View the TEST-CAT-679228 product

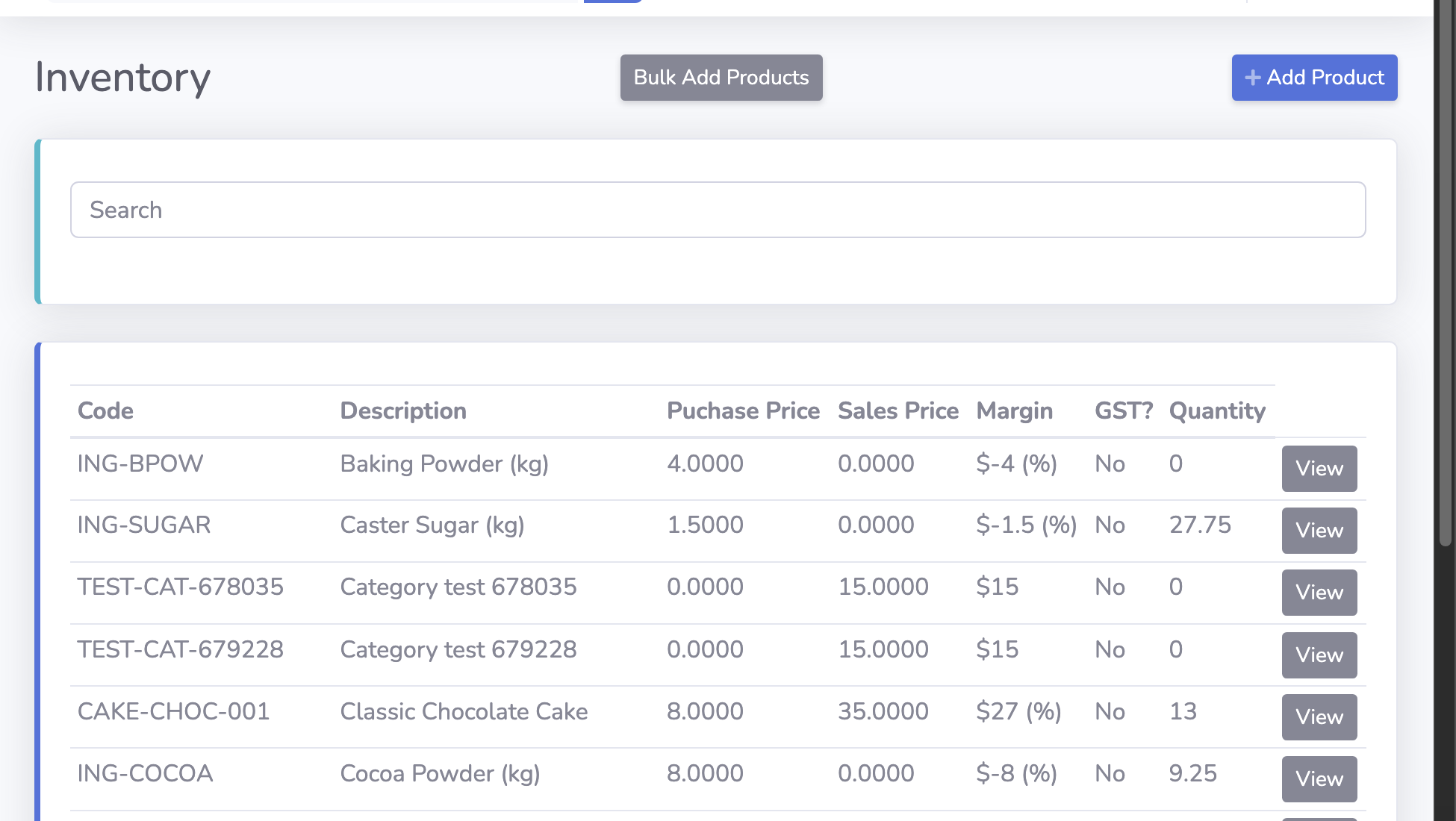(x=1319, y=655)
